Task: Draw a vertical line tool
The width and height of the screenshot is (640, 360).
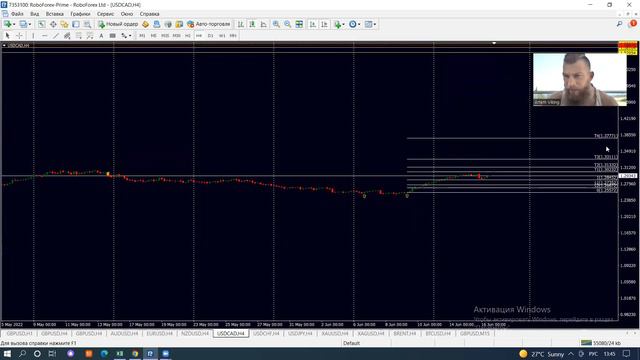Action: pos(33,36)
